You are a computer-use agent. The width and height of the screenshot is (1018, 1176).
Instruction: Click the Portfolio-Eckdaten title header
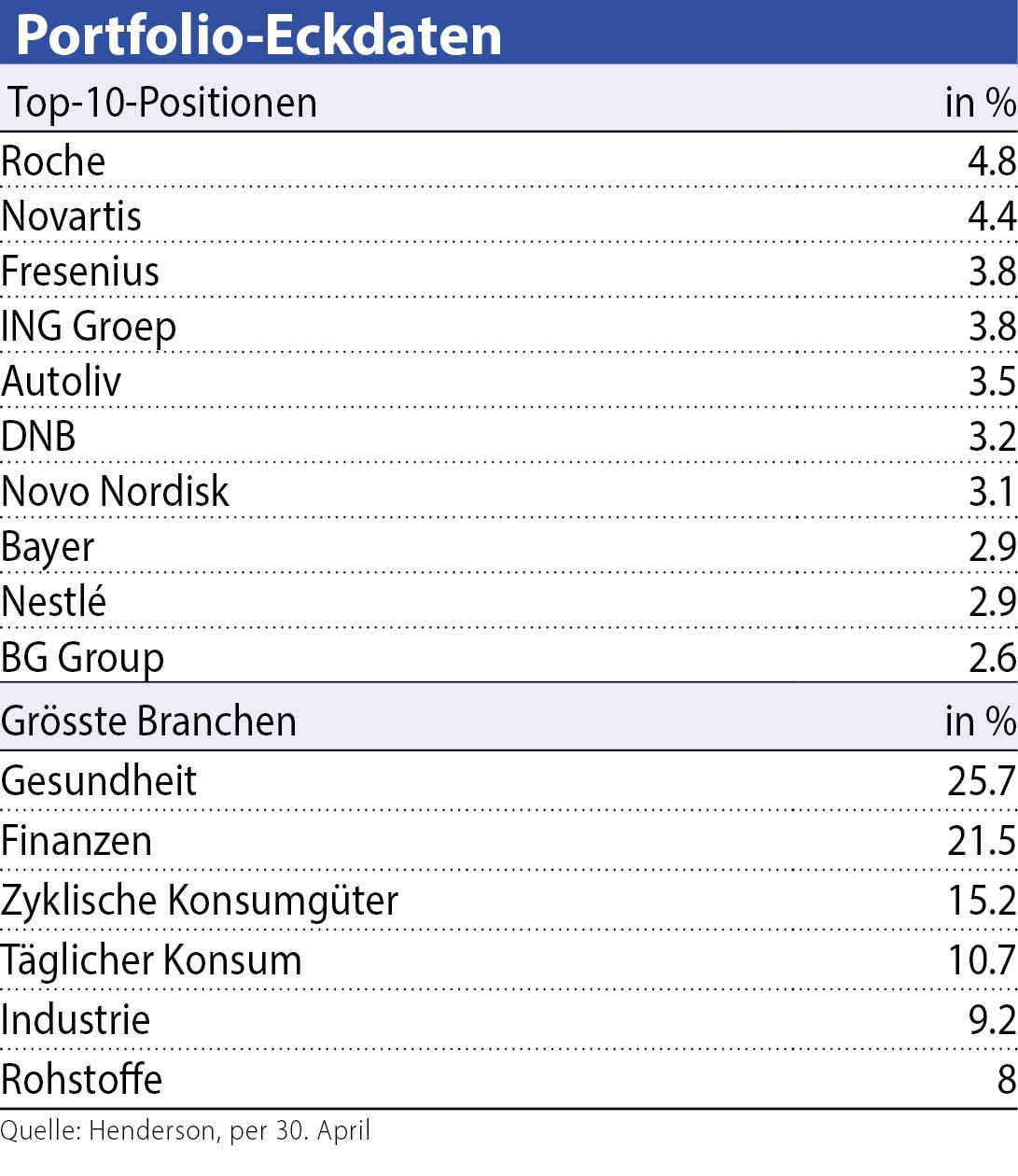pos(258,35)
